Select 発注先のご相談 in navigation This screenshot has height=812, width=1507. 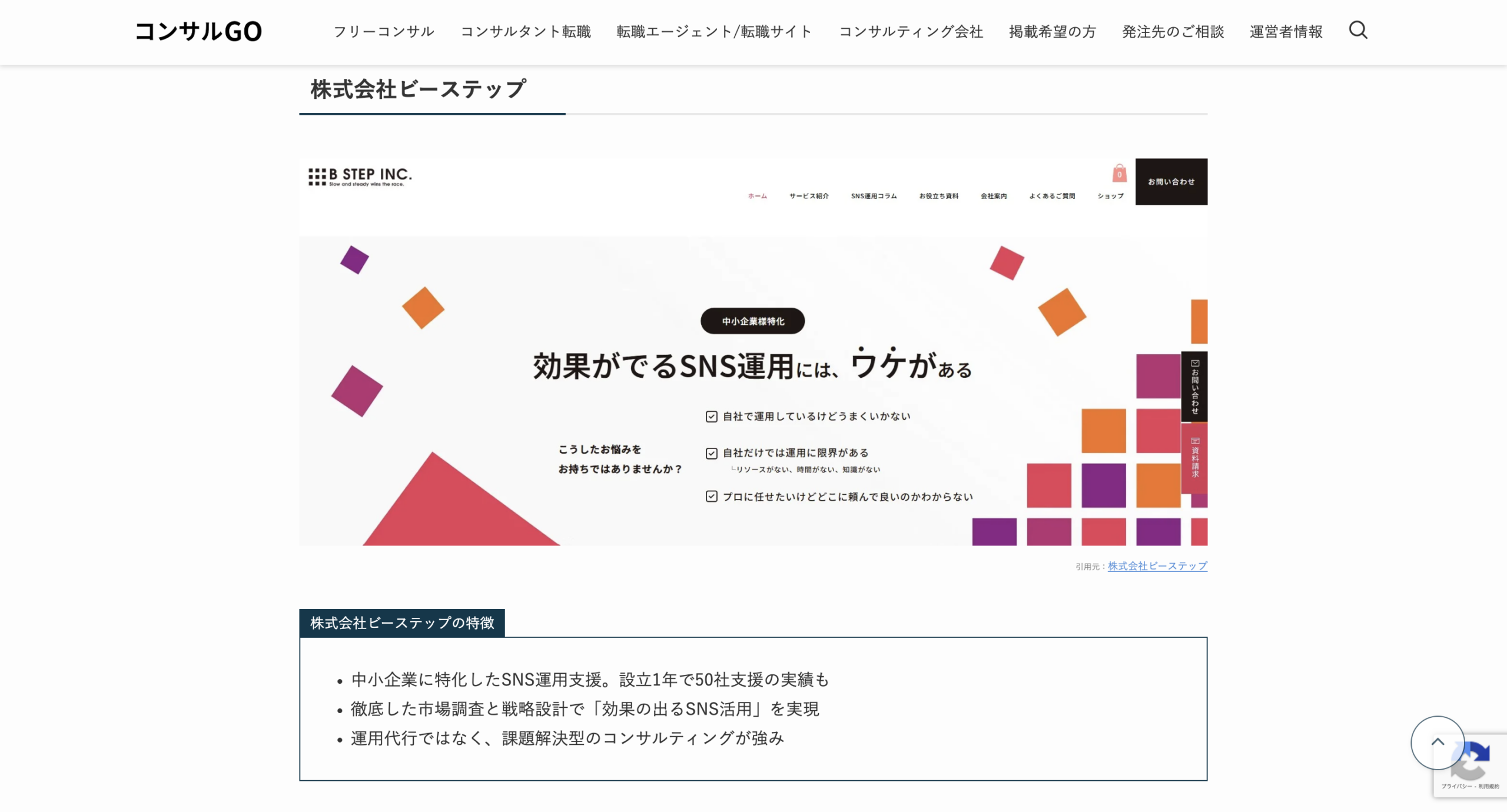(1173, 31)
